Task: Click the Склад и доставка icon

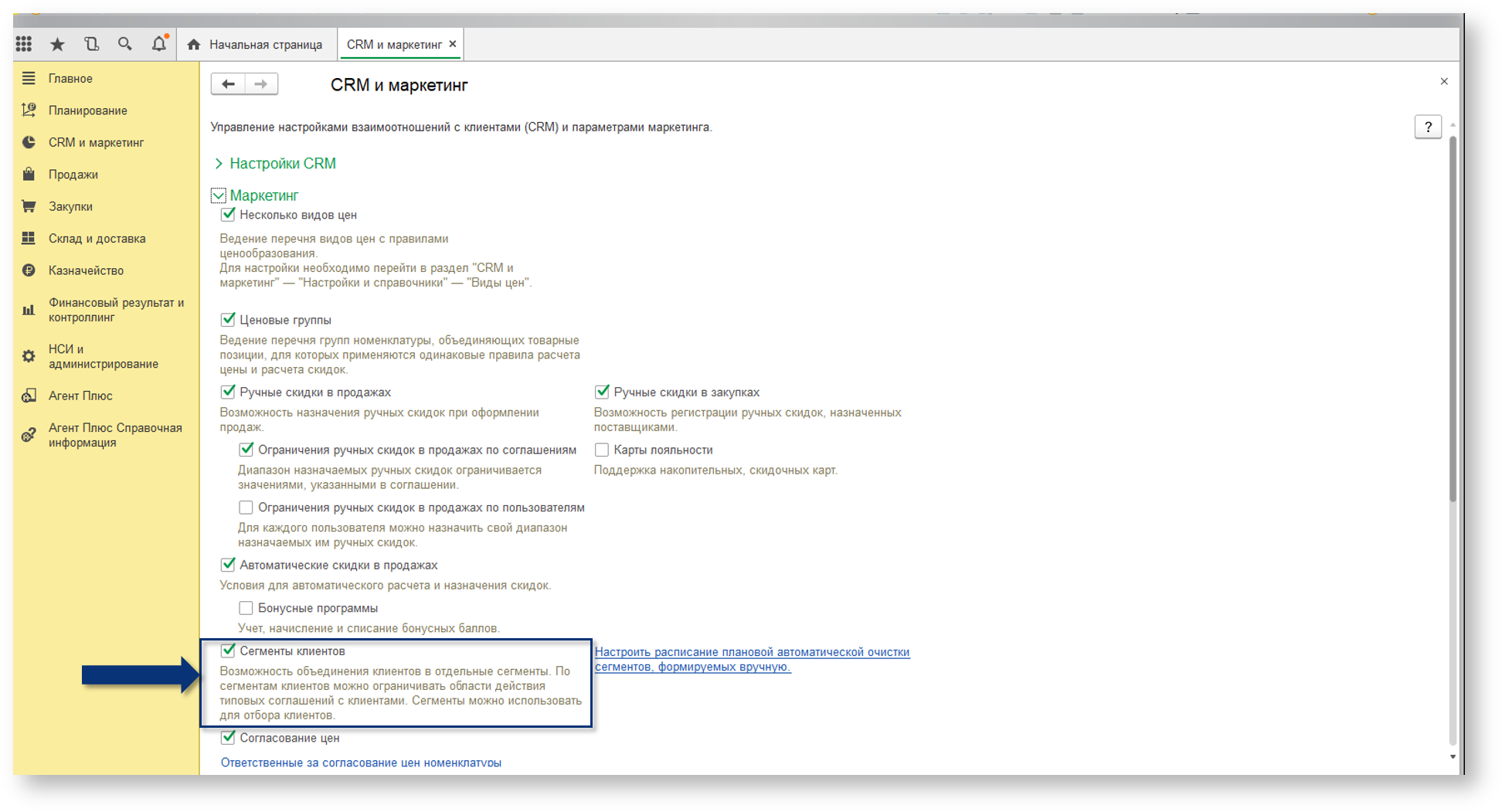Action: coord(29,238)
